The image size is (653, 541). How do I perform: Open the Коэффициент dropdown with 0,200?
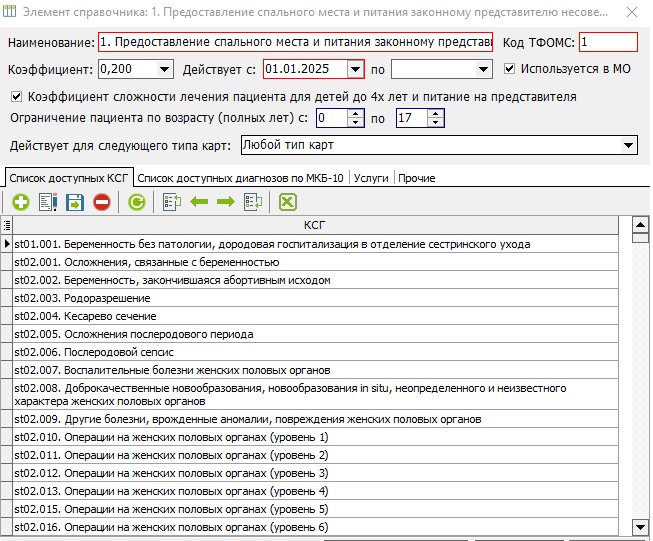point(164,69)
